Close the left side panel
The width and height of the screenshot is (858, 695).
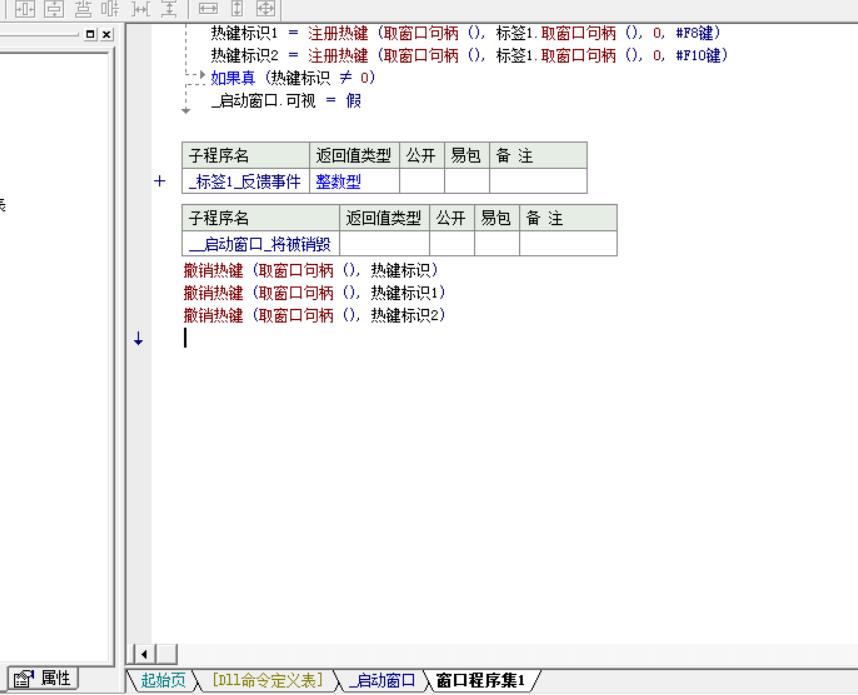coord(107,34)
